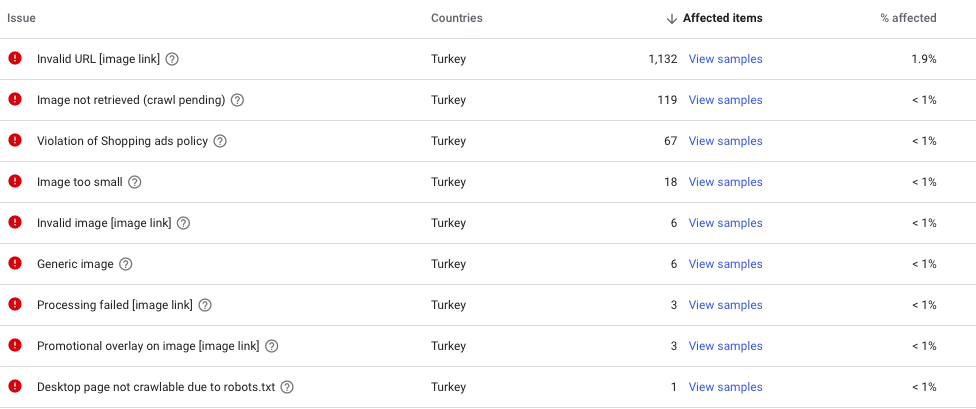Open help for Desktop page not crawlable issue
This screenshot has width=976, height=409.
[287, 387]
